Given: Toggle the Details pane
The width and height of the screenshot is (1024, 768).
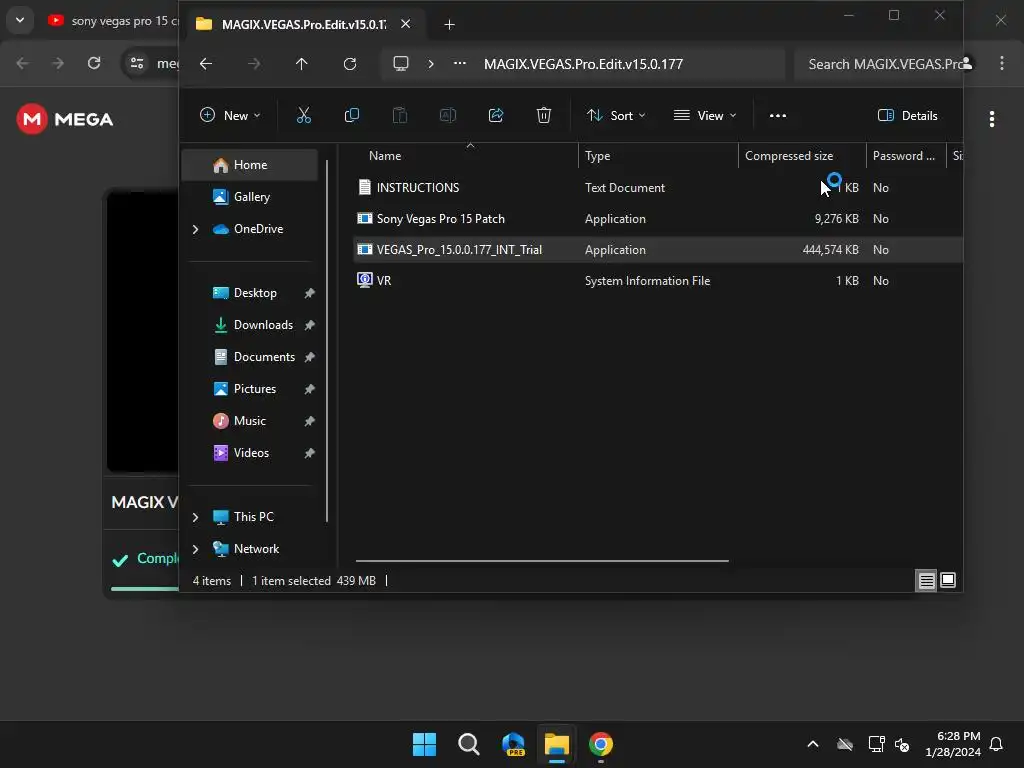Looking at the screenshot, I should tap(908, 116).
